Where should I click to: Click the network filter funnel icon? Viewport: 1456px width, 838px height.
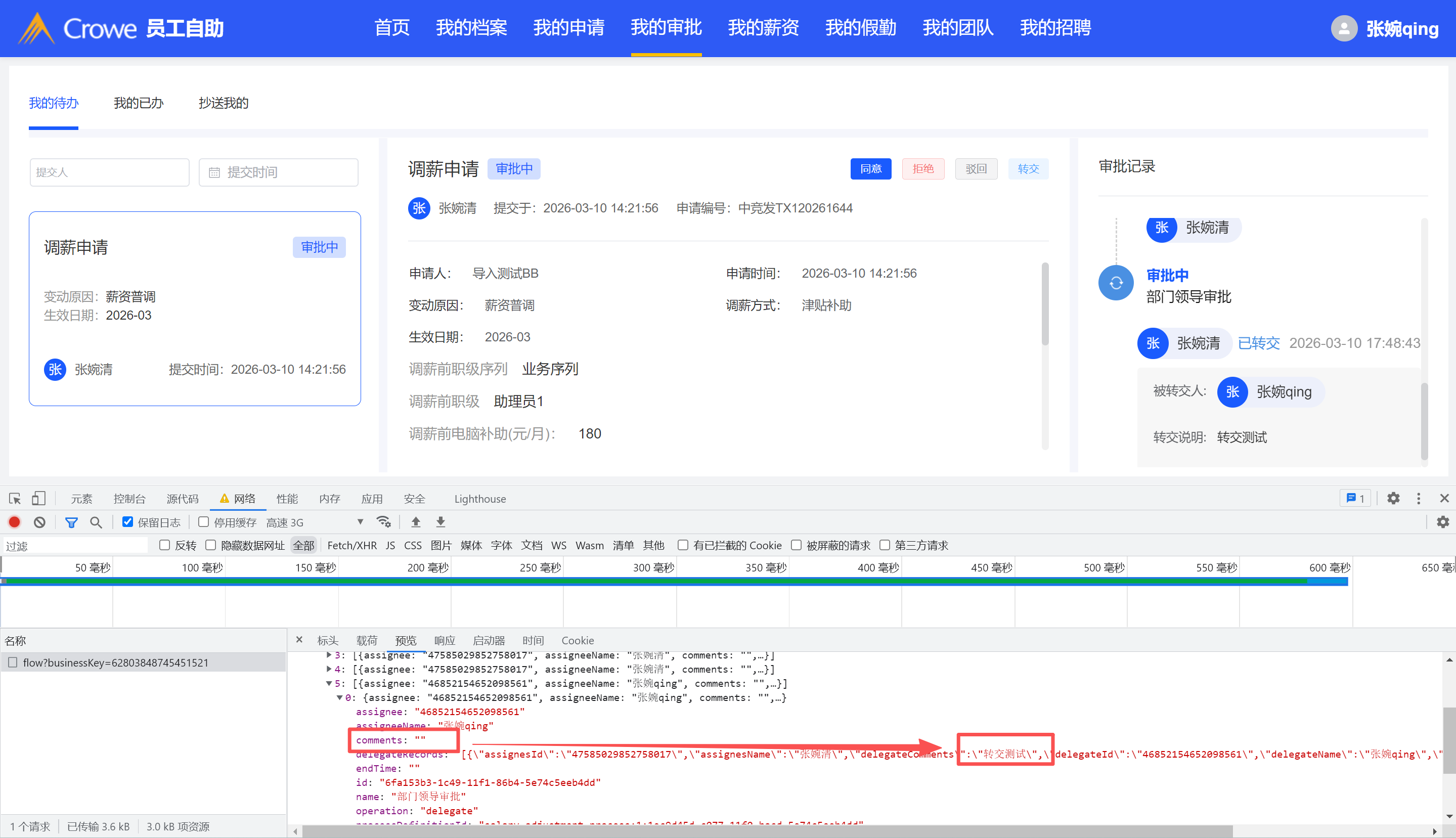click(71, 522)
